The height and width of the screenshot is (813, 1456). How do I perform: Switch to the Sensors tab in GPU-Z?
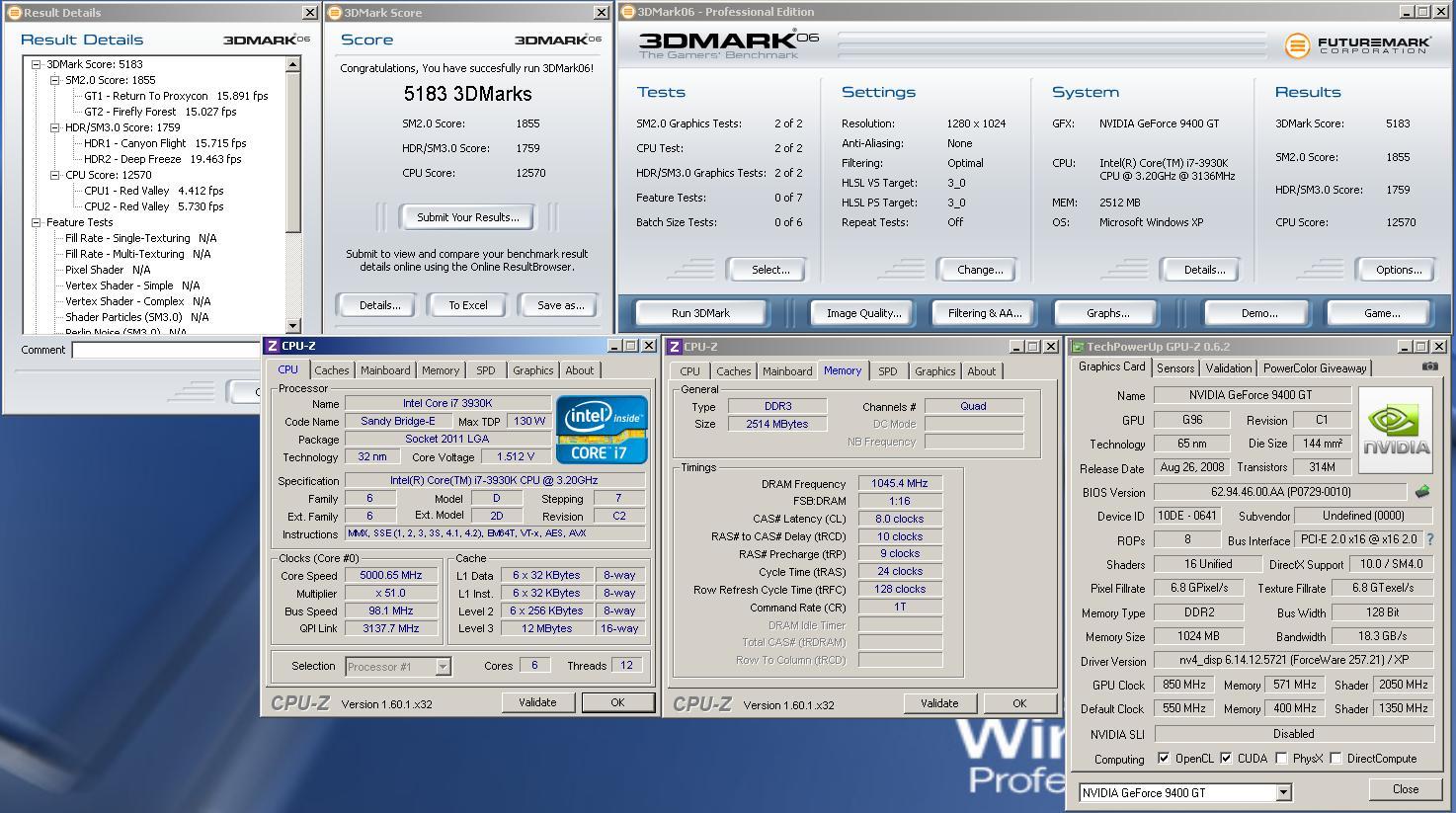pos(1175,367)
